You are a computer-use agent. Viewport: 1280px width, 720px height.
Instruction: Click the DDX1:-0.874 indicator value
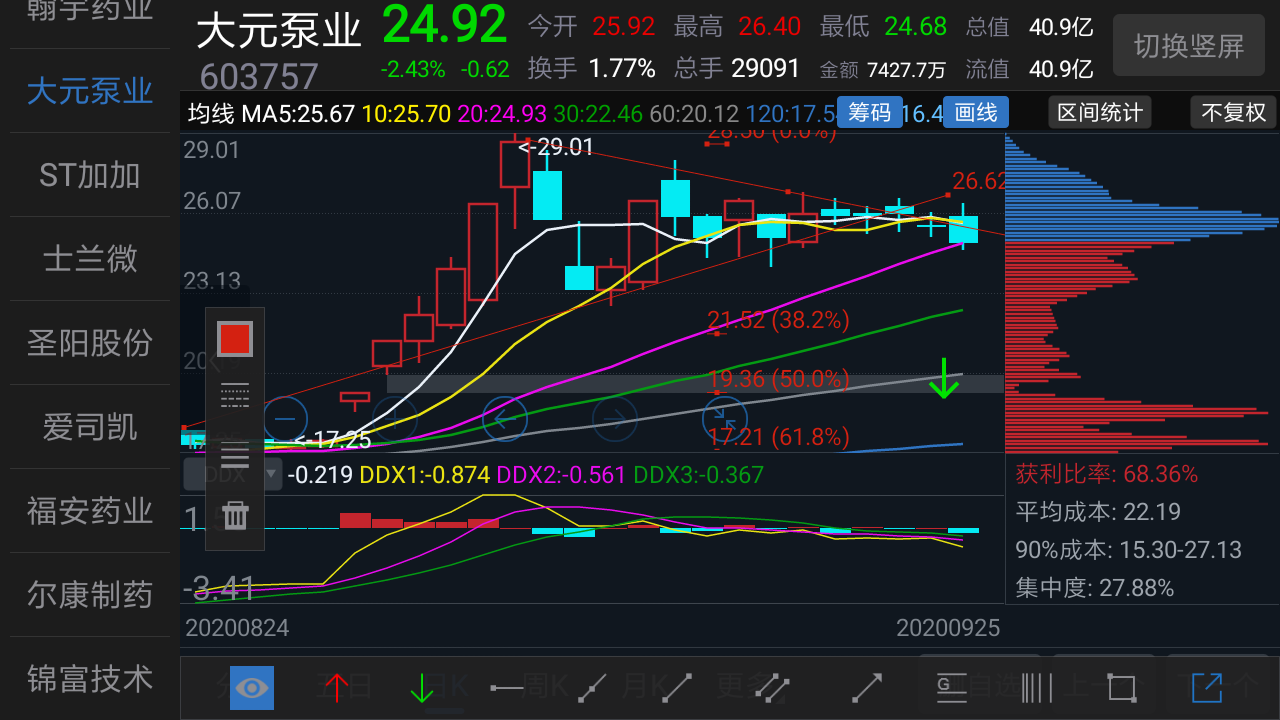tap(425, 474)
